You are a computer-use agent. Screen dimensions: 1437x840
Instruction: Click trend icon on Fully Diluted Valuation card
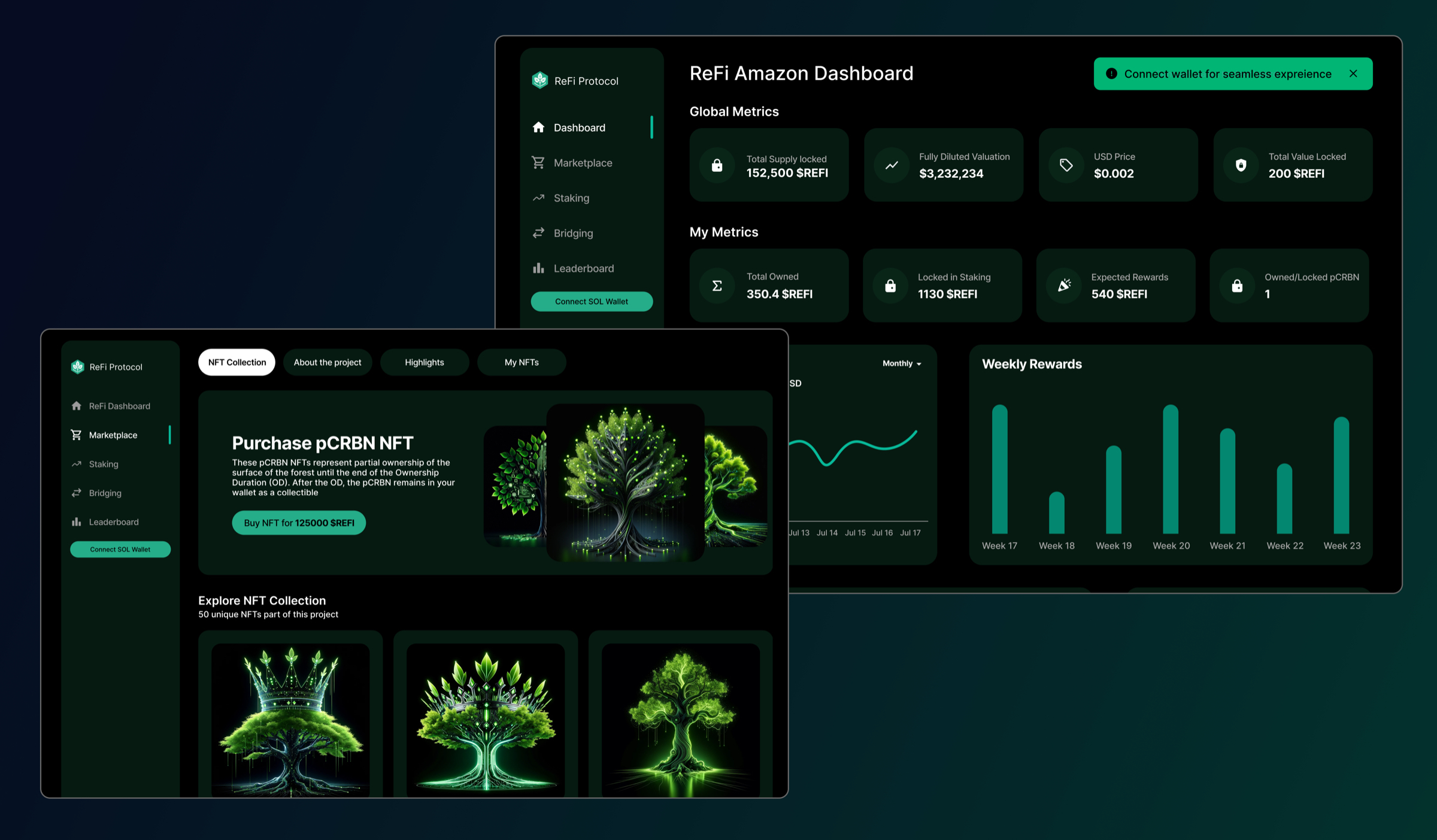[x=892, y=165]
